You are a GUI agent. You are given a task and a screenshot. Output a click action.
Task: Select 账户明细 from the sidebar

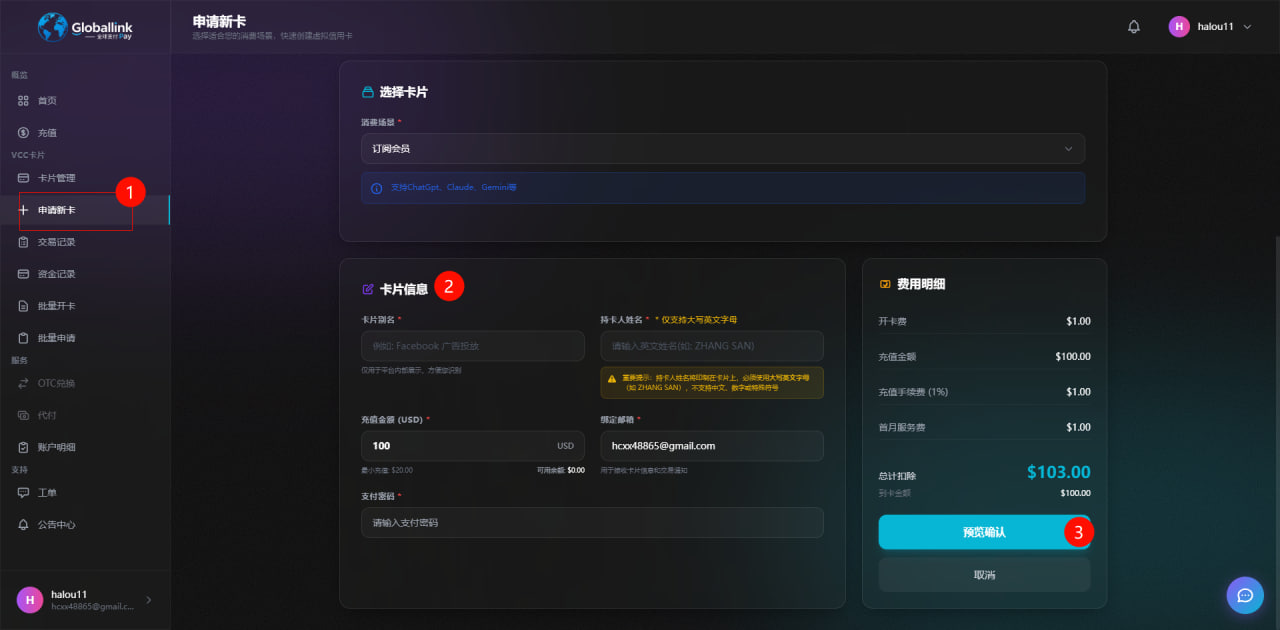(56, 447)
